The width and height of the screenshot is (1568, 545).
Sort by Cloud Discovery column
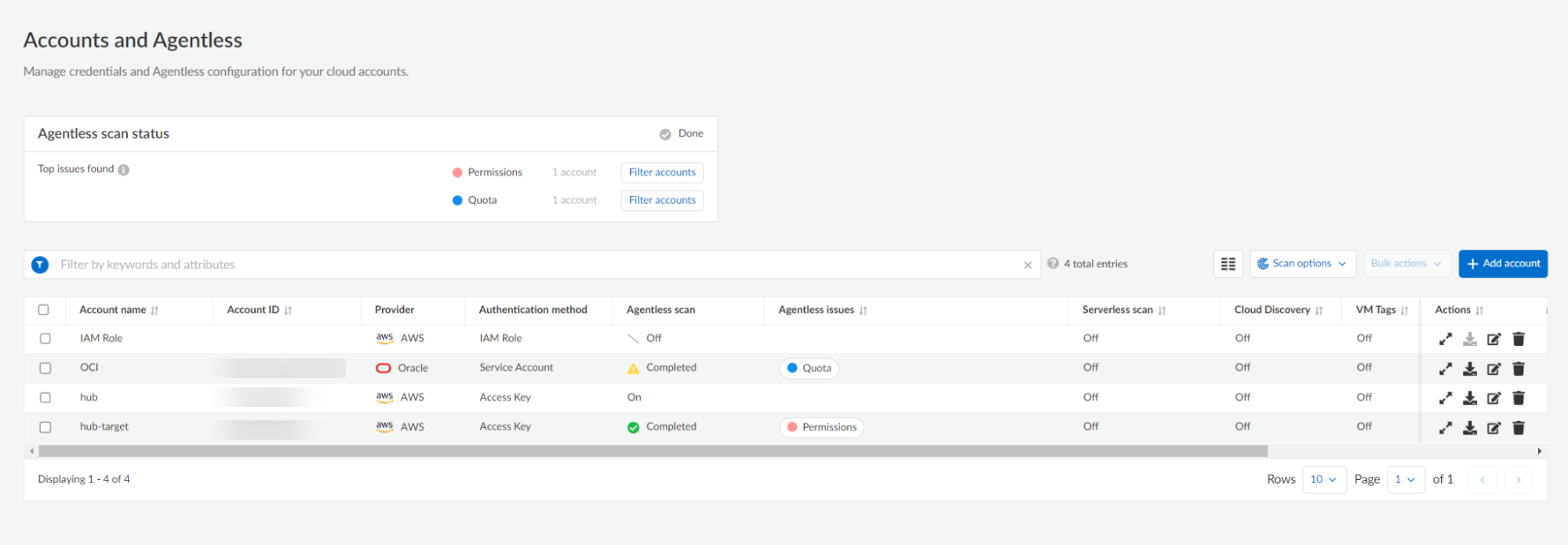point(1319,311)
